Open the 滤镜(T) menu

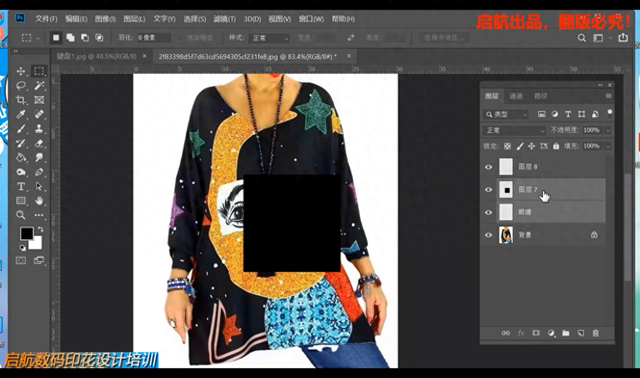[x=224, y=19]
